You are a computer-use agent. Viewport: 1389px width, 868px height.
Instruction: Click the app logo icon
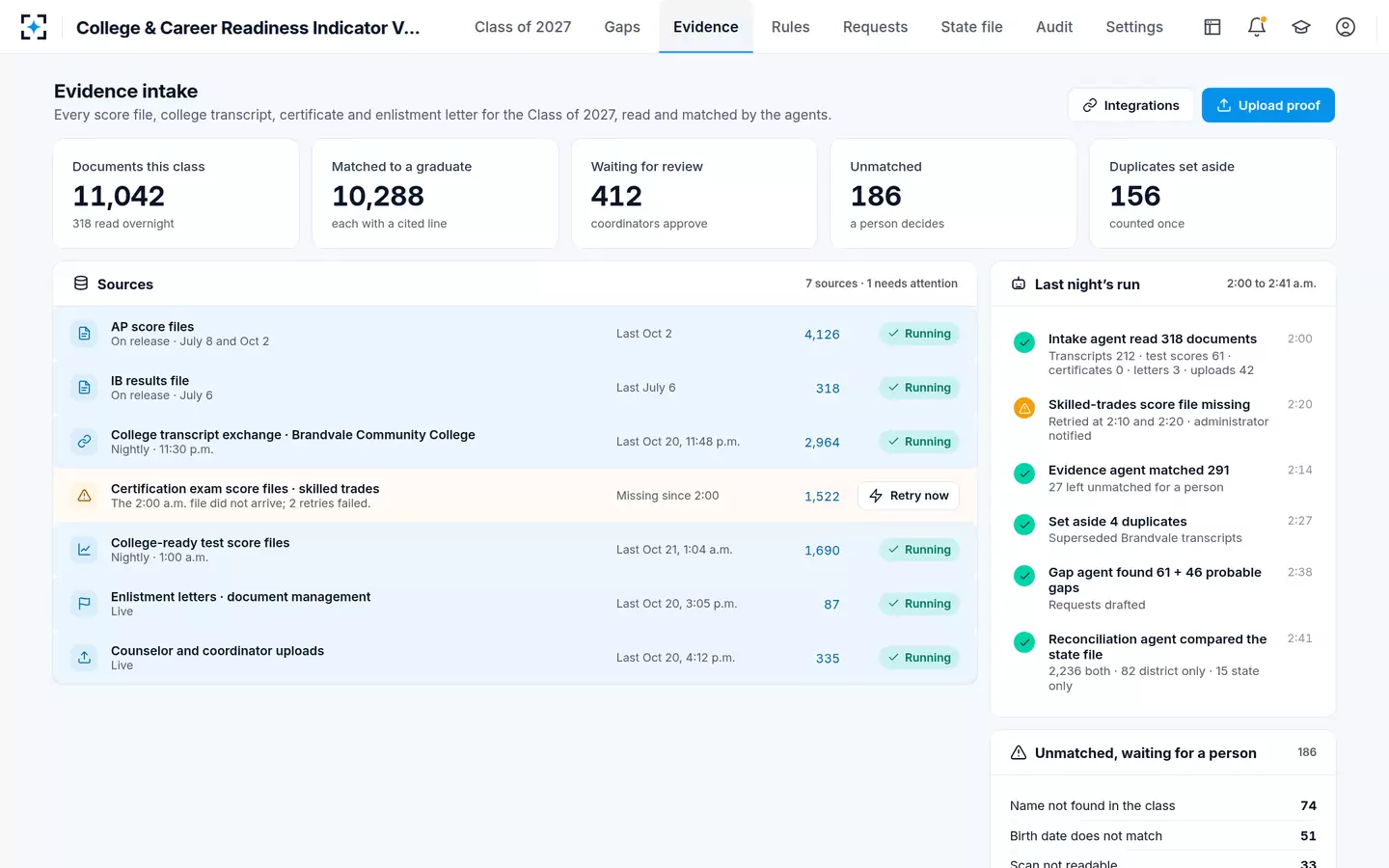click(34, 27)
